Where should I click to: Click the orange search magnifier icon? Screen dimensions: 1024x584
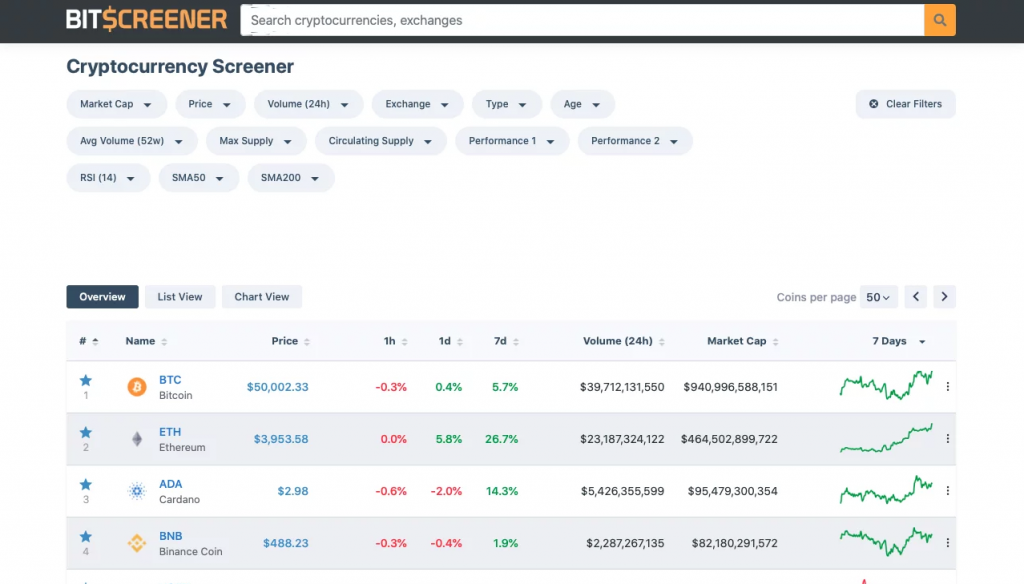939,19
